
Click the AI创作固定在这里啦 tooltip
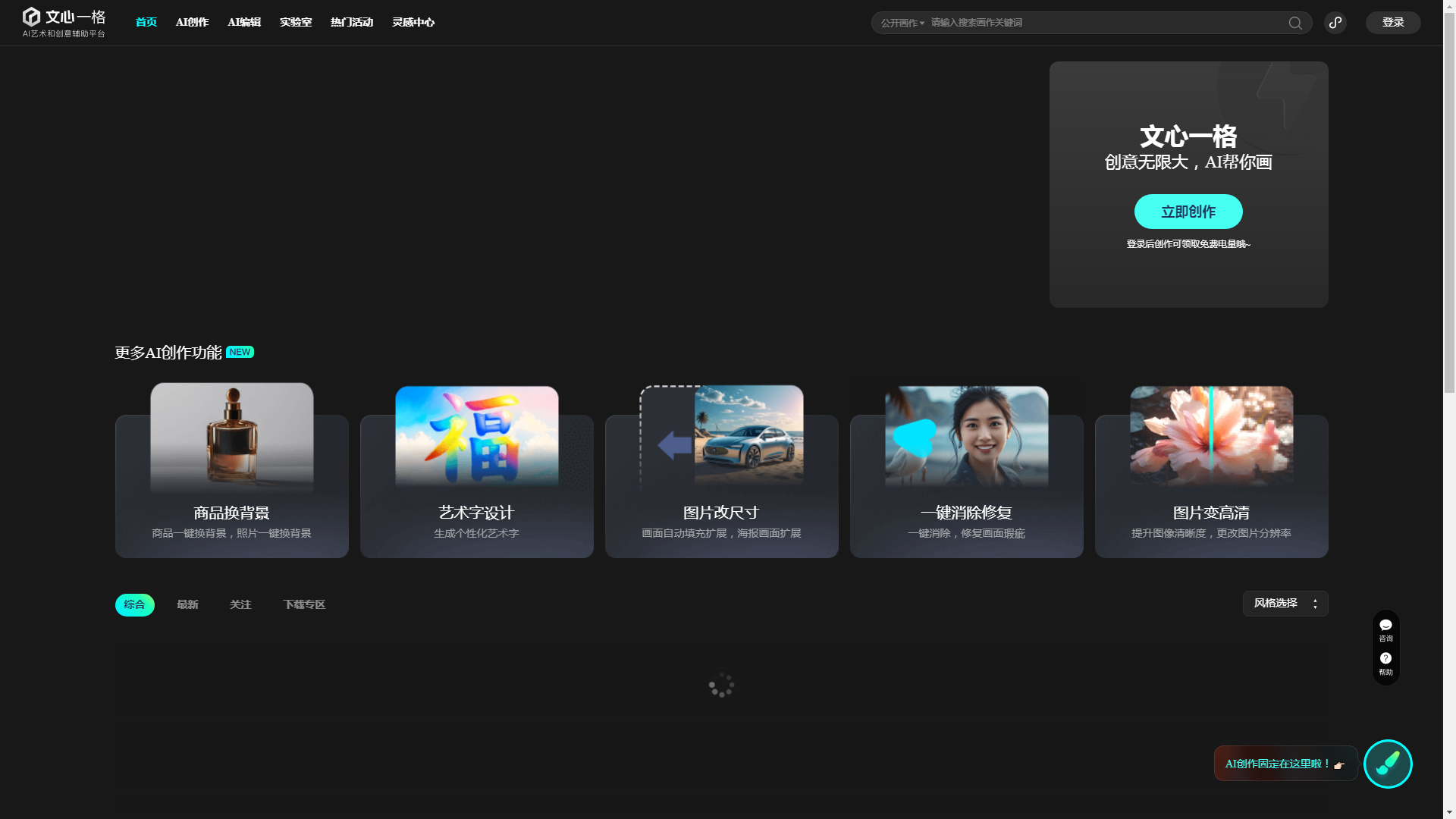pyautogui.click(x=1285, y=764)
